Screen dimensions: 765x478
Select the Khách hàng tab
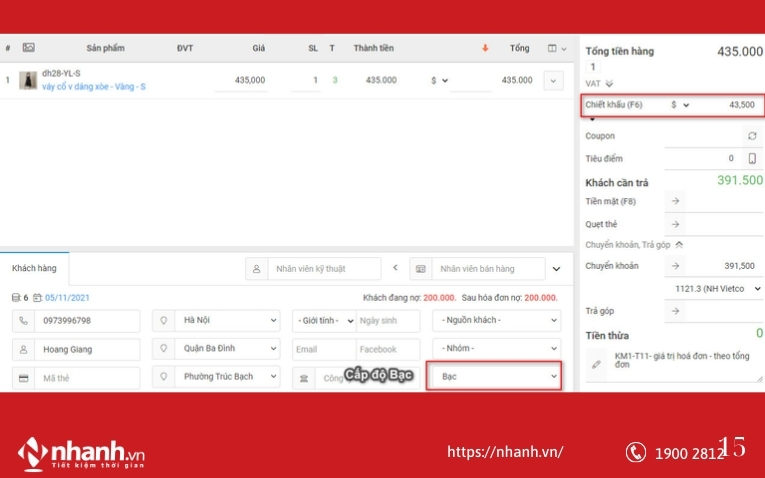(34, 268)
